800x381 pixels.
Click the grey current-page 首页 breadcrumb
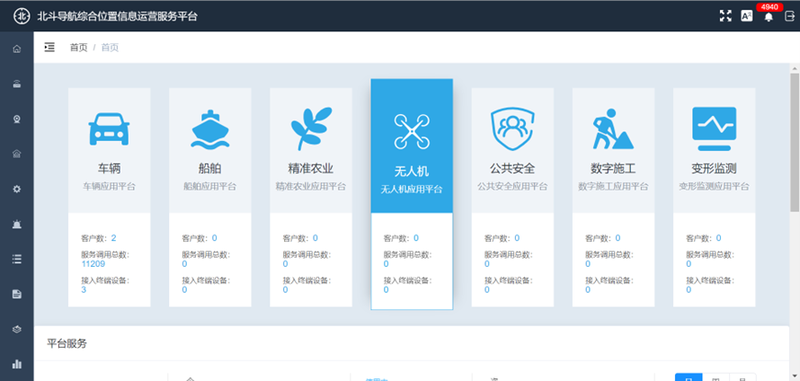pos(110,47)
